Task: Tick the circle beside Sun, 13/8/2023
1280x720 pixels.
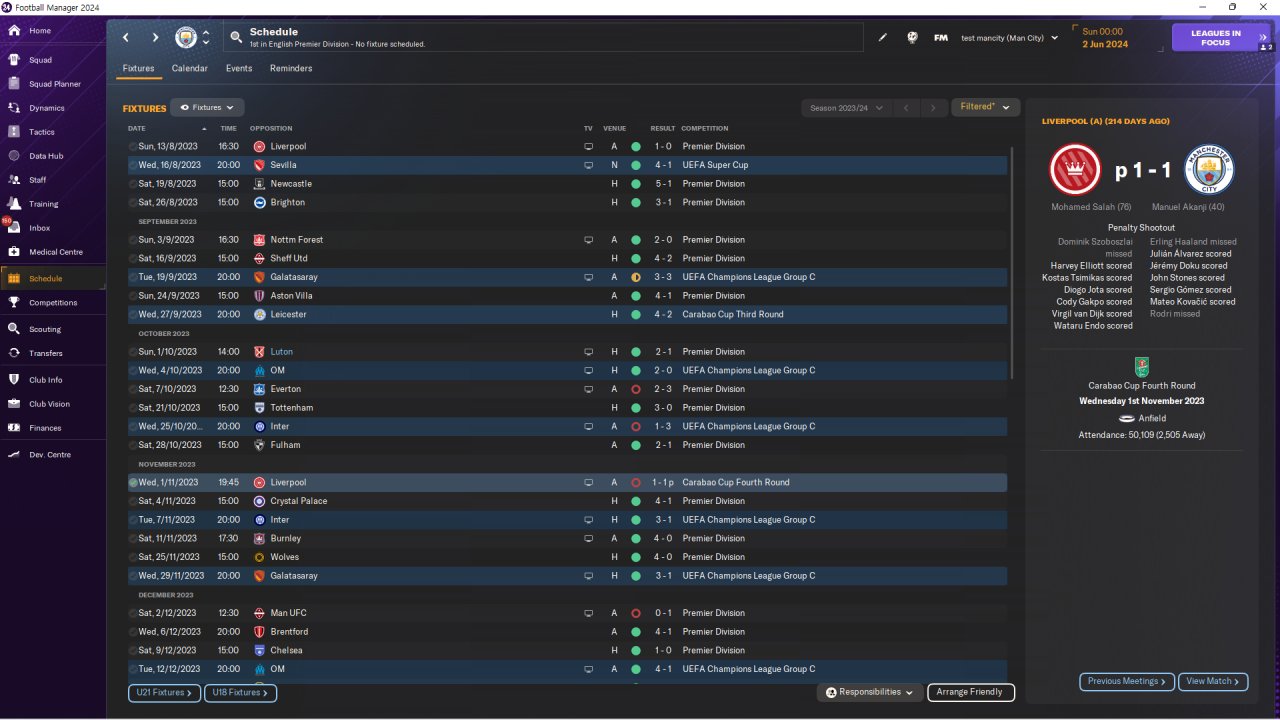Action: click(x=133, y=147)
